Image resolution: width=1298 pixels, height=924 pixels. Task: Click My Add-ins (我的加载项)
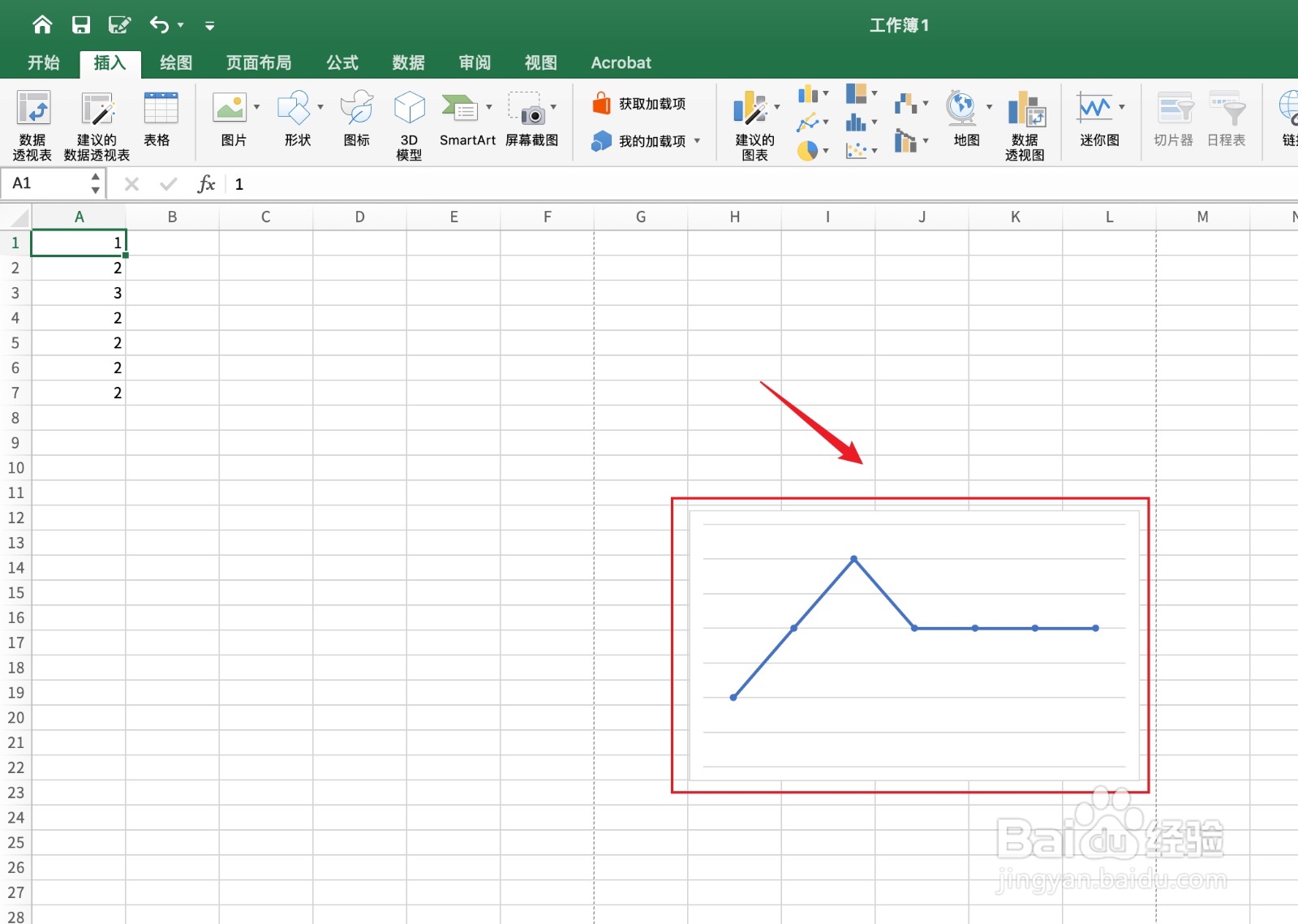pos(639,141)
